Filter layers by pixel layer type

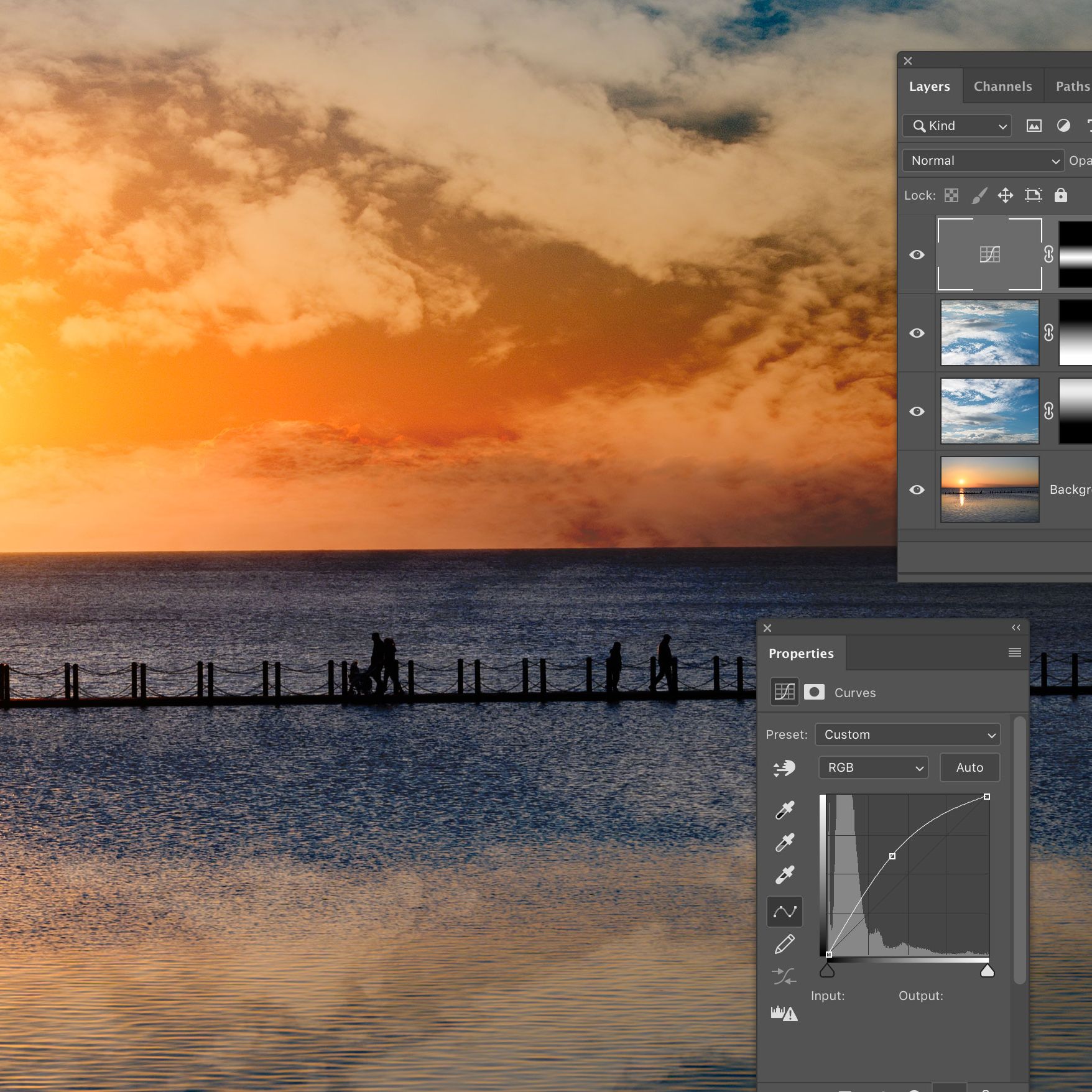click(1034, 126)
